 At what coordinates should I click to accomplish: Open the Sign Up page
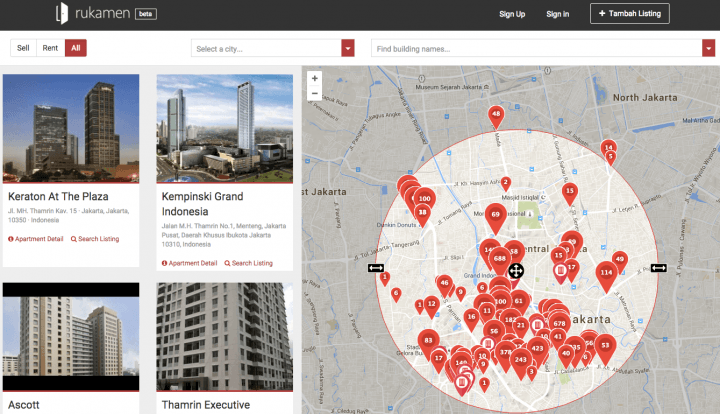512,14
